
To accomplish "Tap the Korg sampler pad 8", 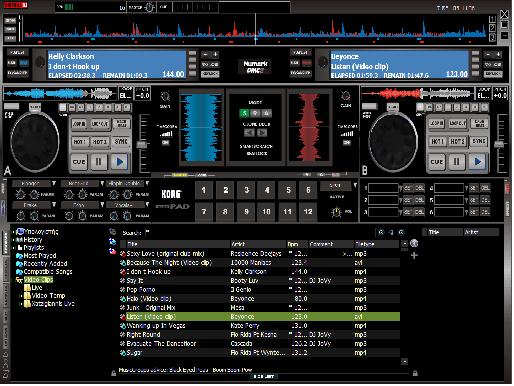I will (x=225, y=212).
